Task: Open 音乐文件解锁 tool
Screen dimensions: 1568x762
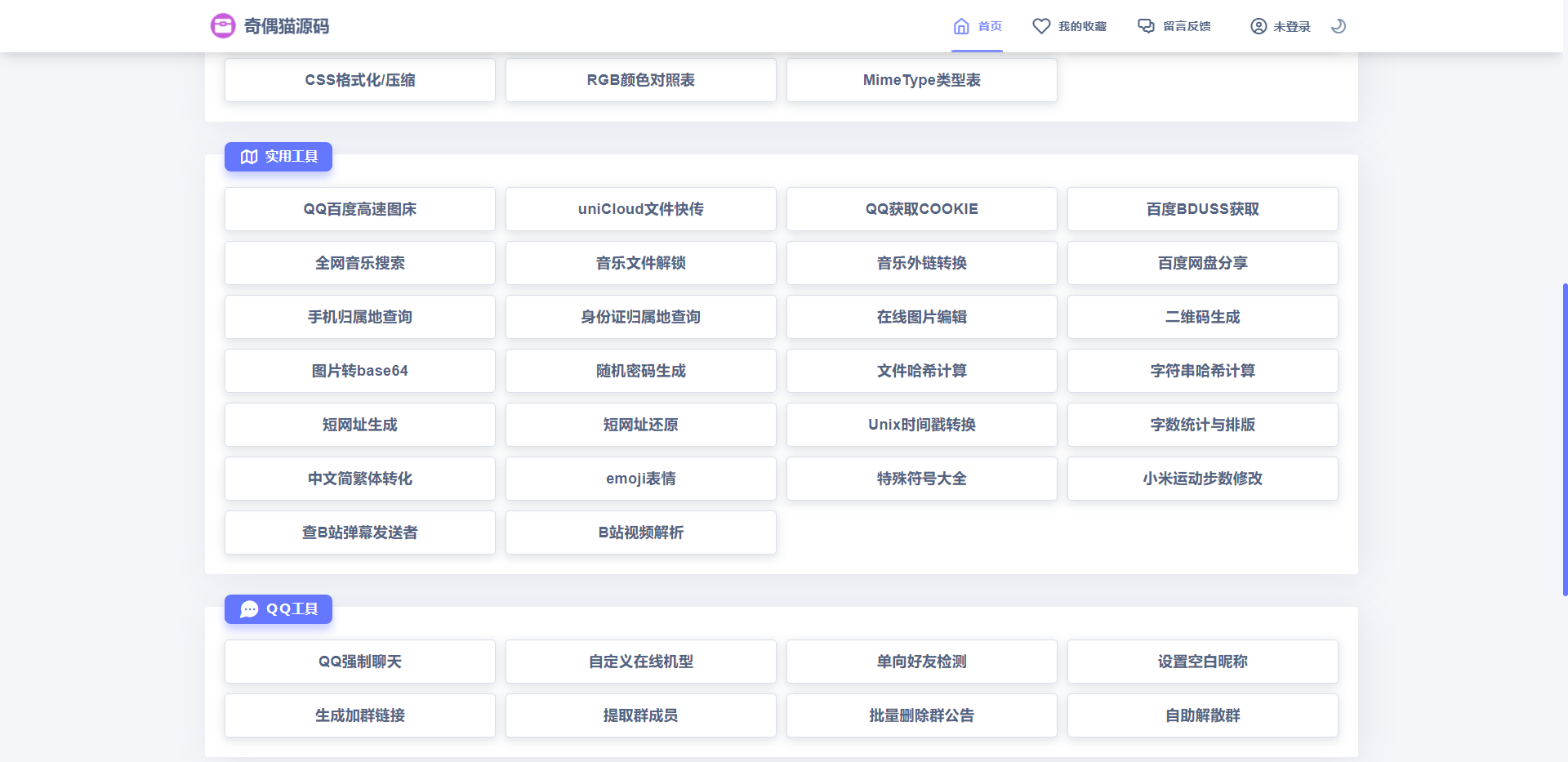Action: coord(641,263)
